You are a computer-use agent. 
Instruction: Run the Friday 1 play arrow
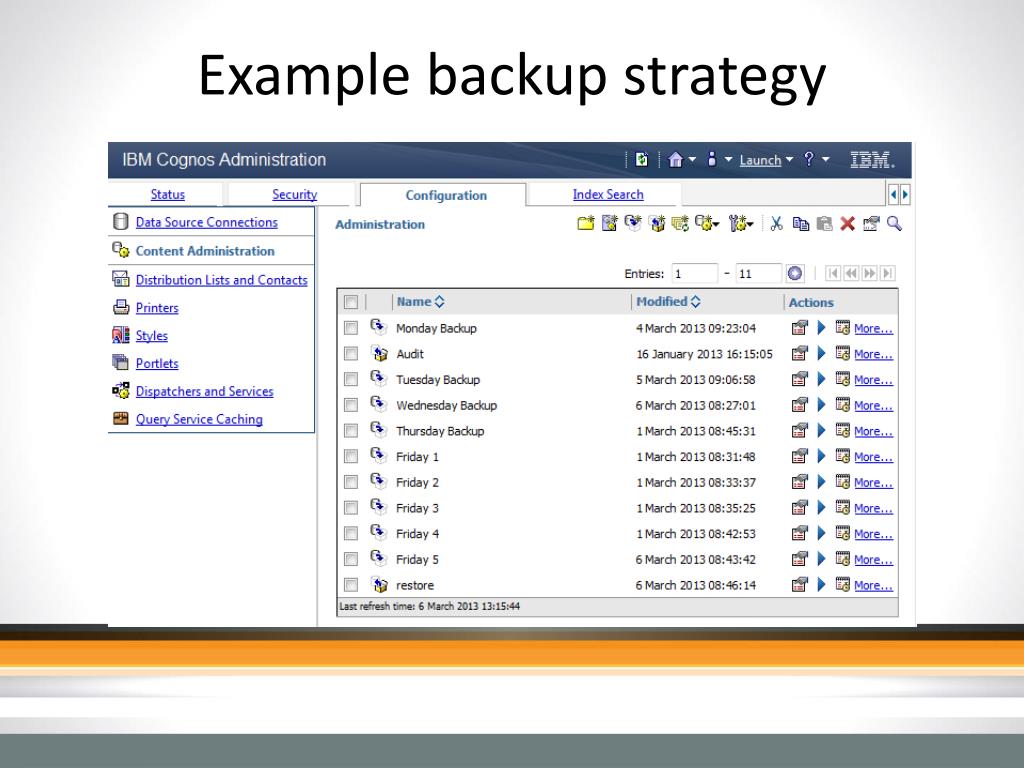point(822,456)
